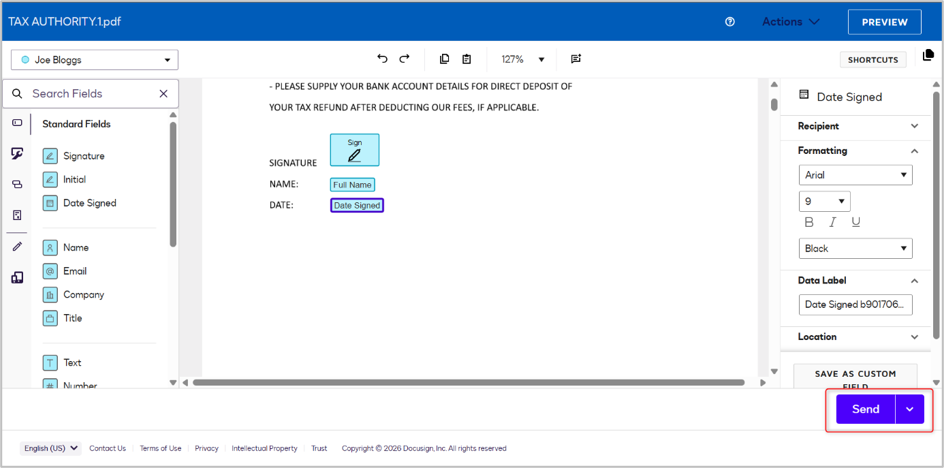Collapse the Formatting section

tap(914, 151)
